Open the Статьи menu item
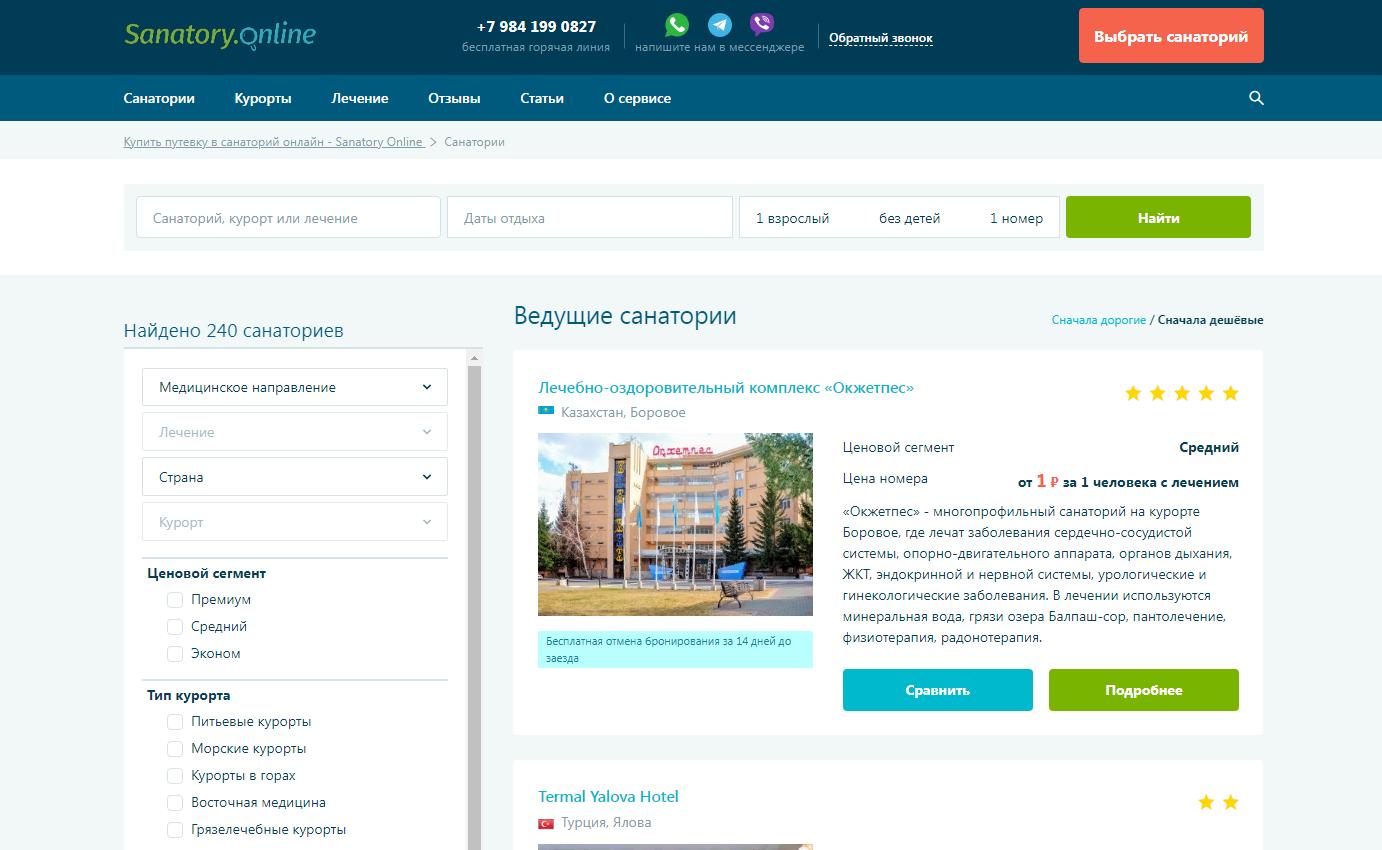1382x850 pixels. point(542,98)
